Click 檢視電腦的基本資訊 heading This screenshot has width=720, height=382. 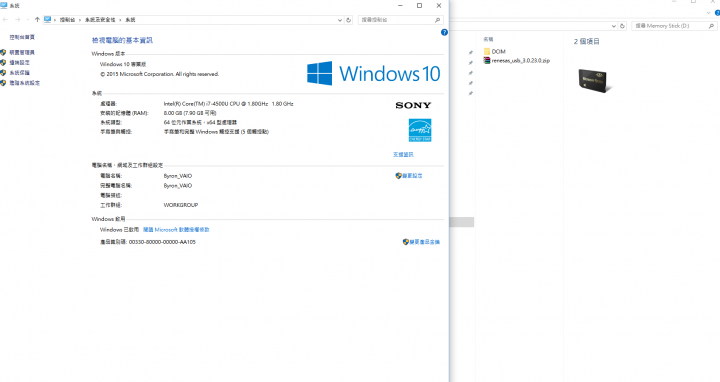122,40
